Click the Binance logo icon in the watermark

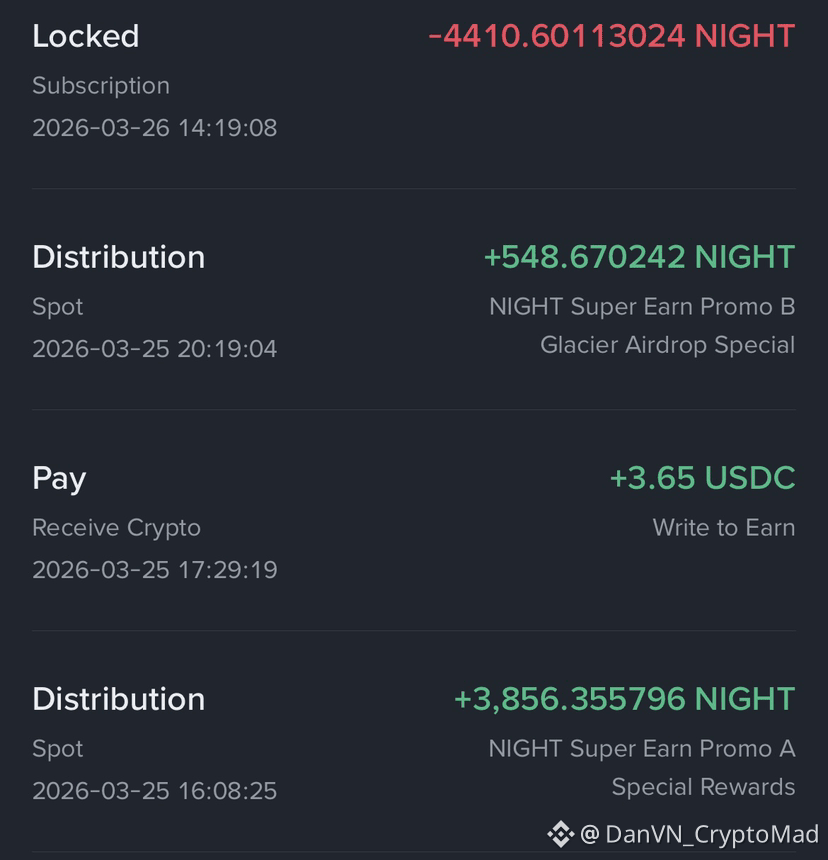560,834
